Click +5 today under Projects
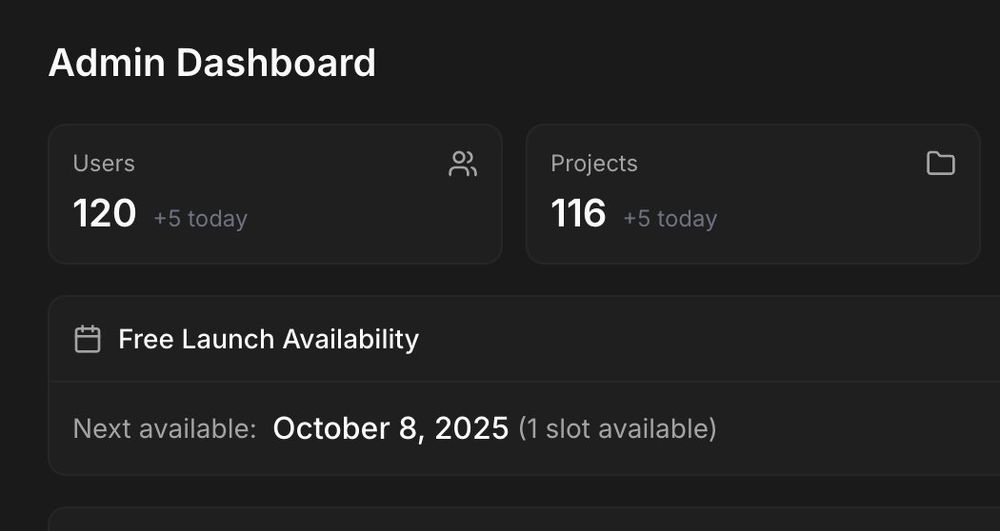1000x531 pixels. tap(670, 218)
